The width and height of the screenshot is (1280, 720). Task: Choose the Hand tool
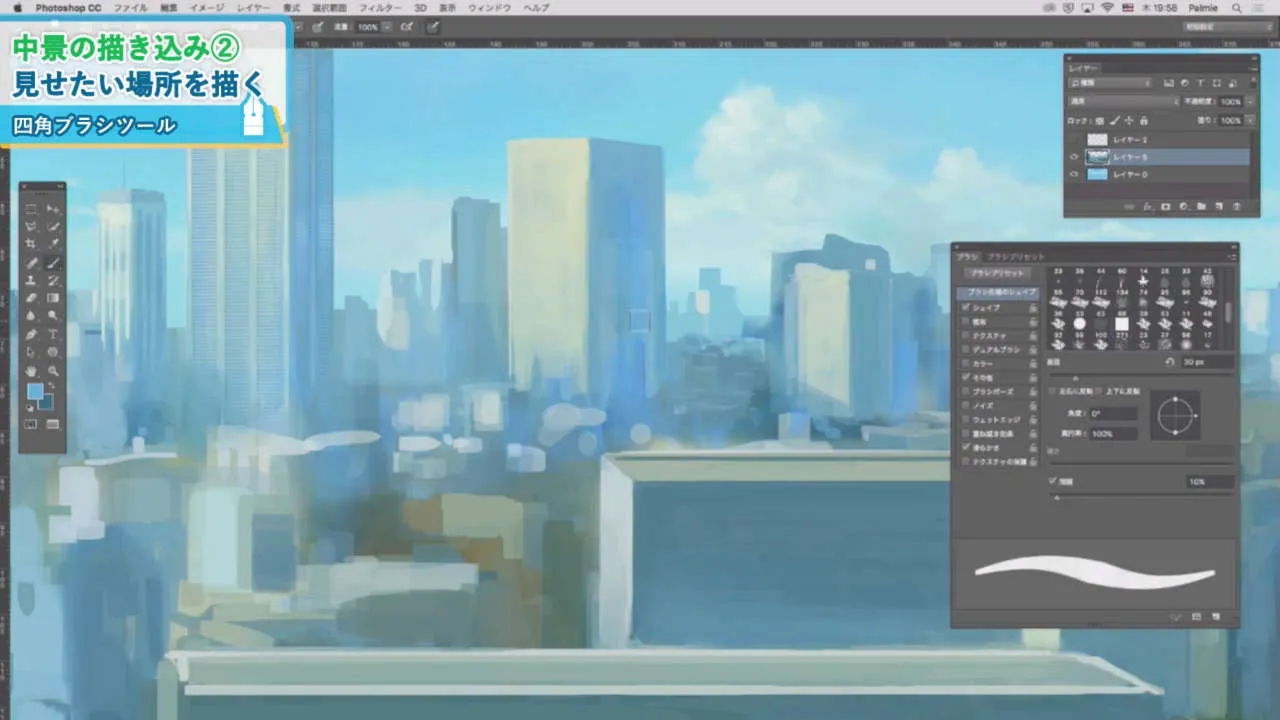pos(31,370)
